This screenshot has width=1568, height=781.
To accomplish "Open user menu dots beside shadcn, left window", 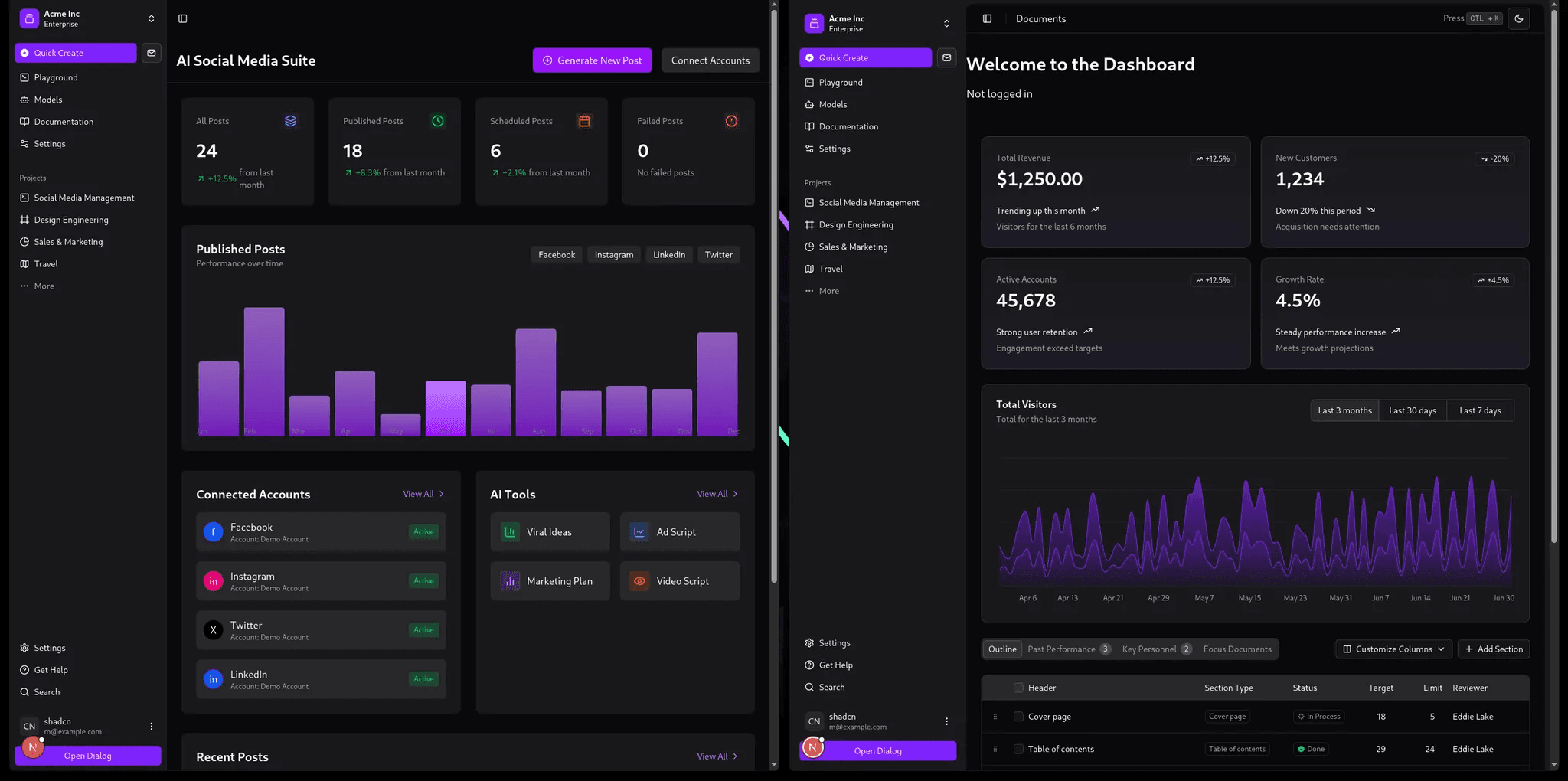I will [151, 726].
